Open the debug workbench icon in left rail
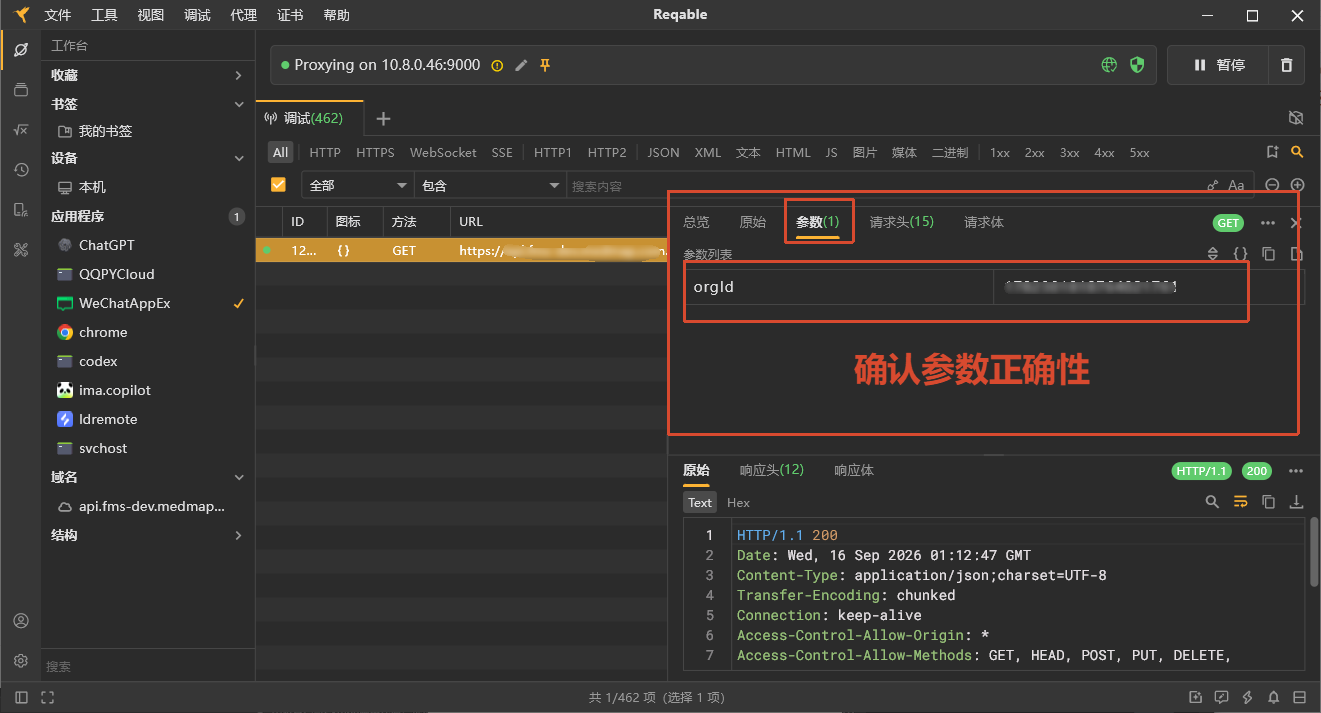 (21, 50)
